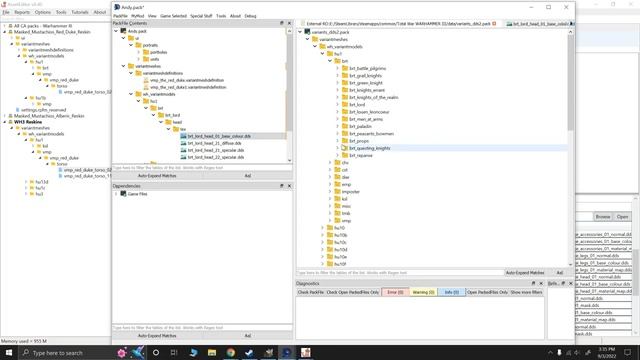Open the MyMod menu
The image size is (640, 360).
138,16
